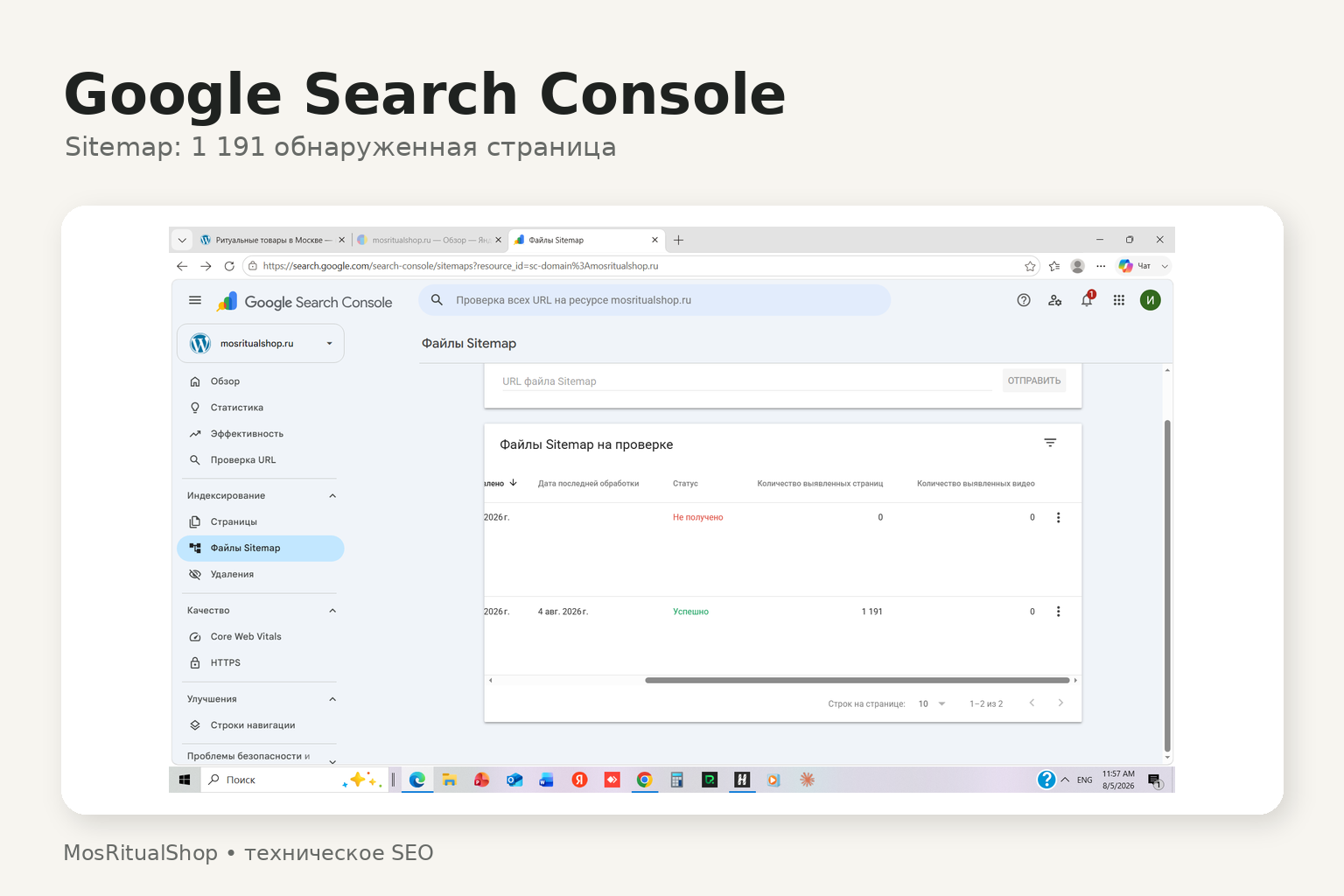This screenshot has height=896, width=1344.
Task: Open the notifications bell
Action: click(x=1087, y=300)
